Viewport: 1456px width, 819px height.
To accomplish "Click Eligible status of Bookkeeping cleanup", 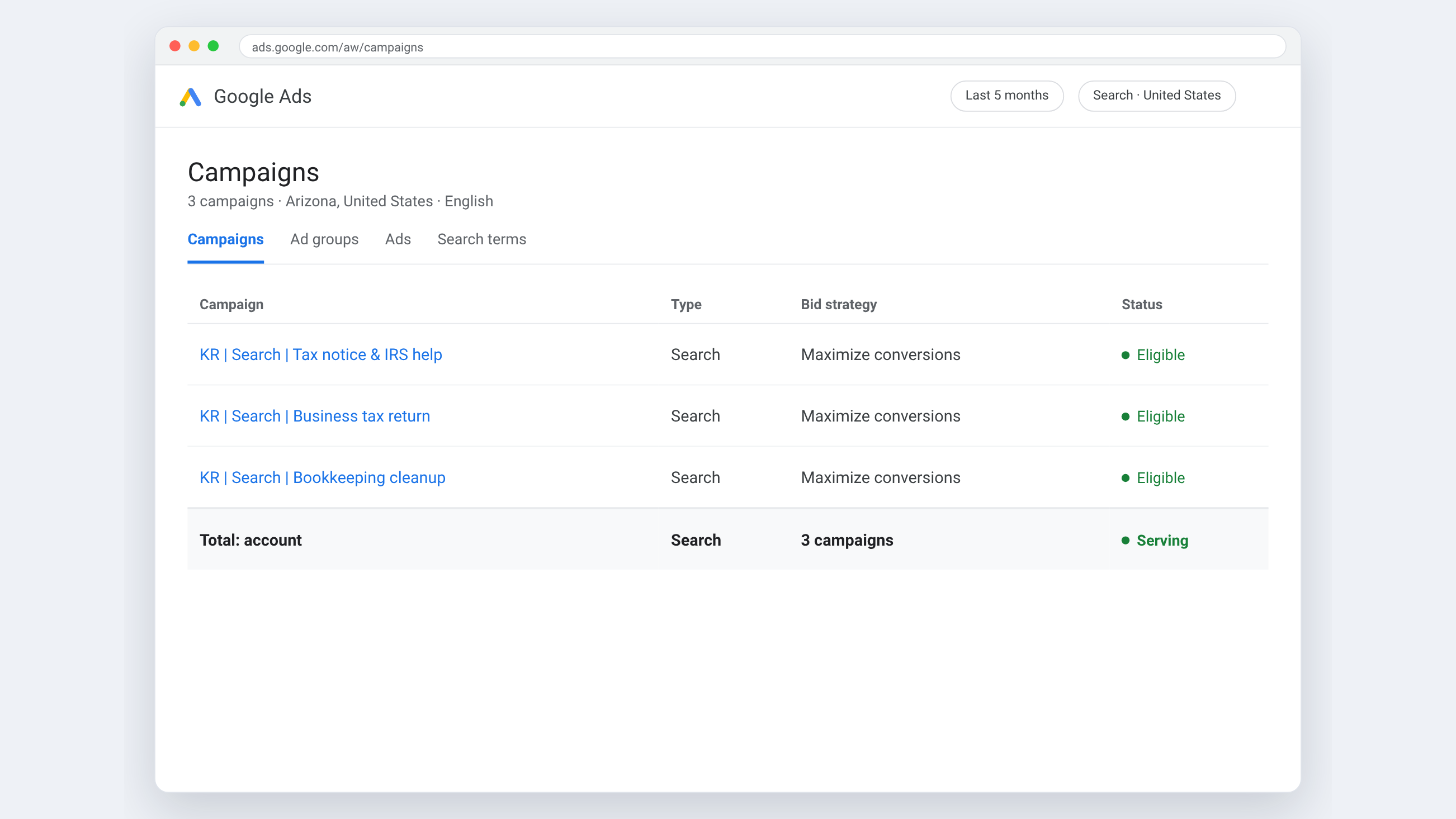I will 1154,478.
